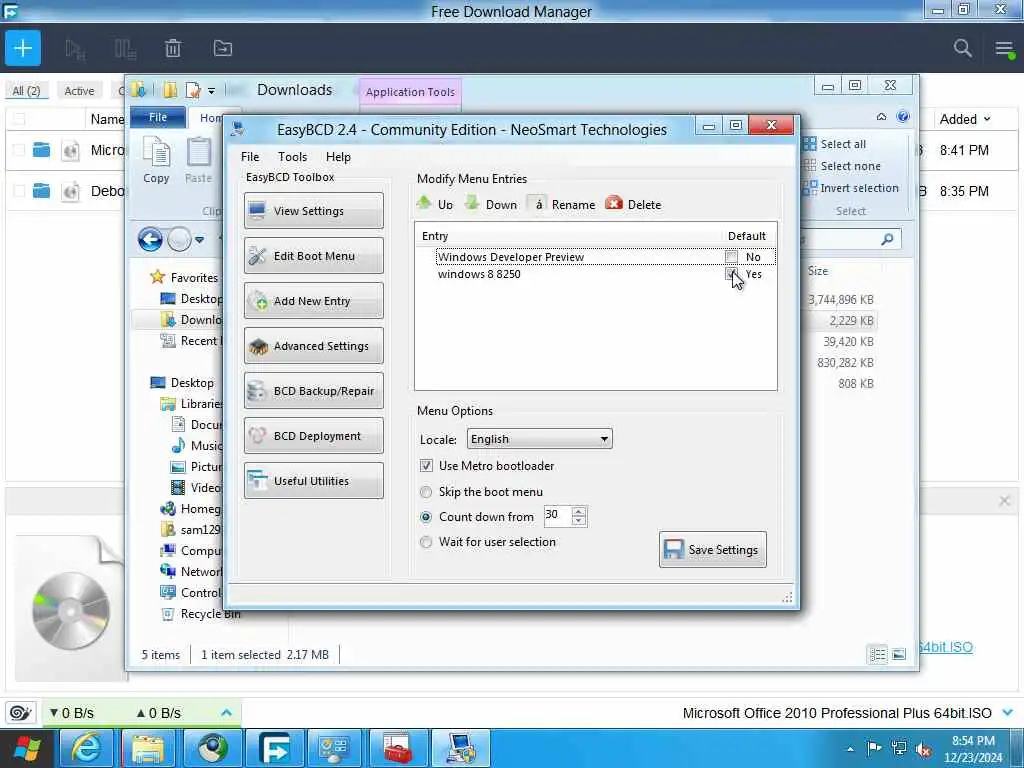Open Advanced Settings section

[313, 345]
